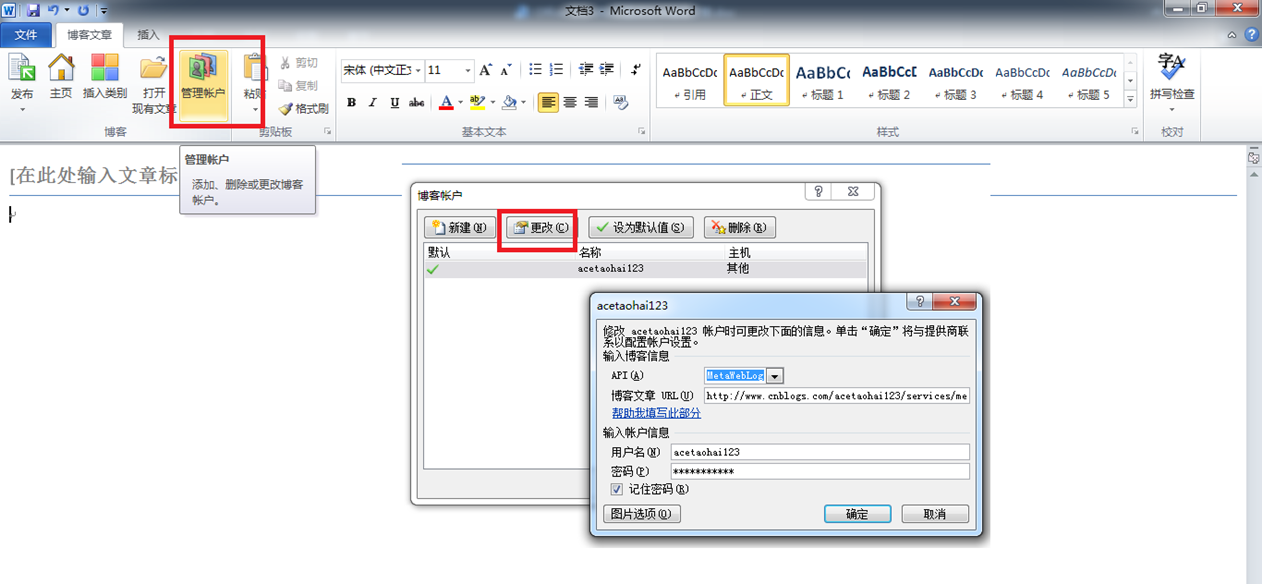Viewport: 1262px width, 584px height.
Task: Click the clear formatting eraser icon
Action: click(x=620, y=102)
